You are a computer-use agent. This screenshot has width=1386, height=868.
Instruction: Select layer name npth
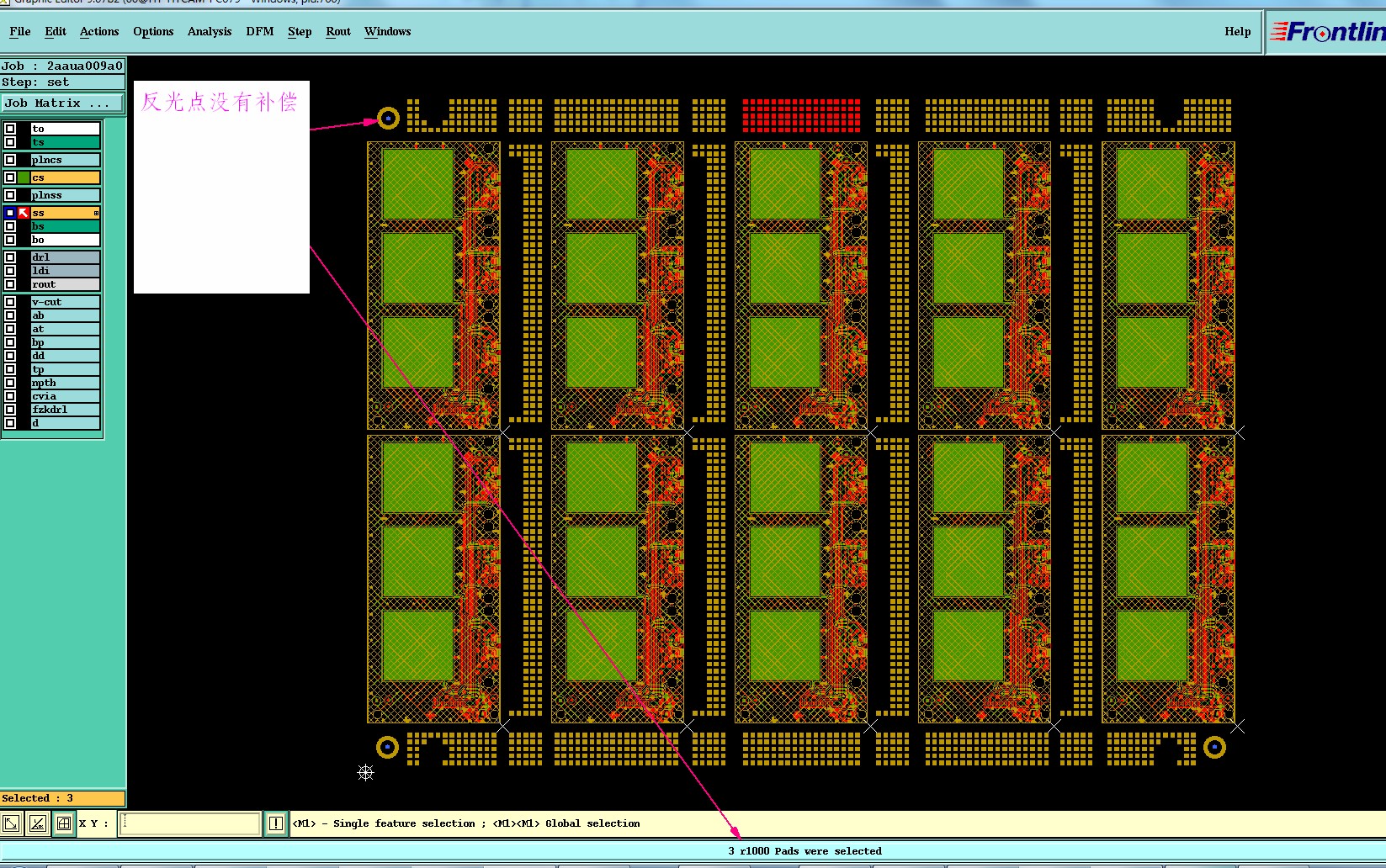tap(66, 383)
